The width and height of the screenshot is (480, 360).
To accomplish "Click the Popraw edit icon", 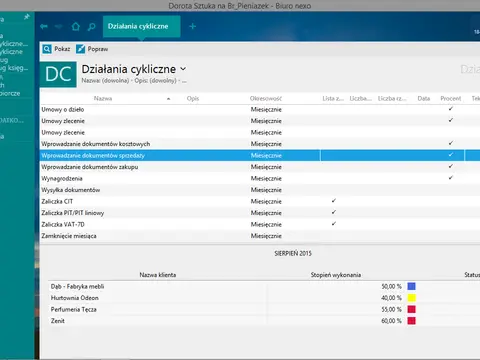I will point(80,49).
